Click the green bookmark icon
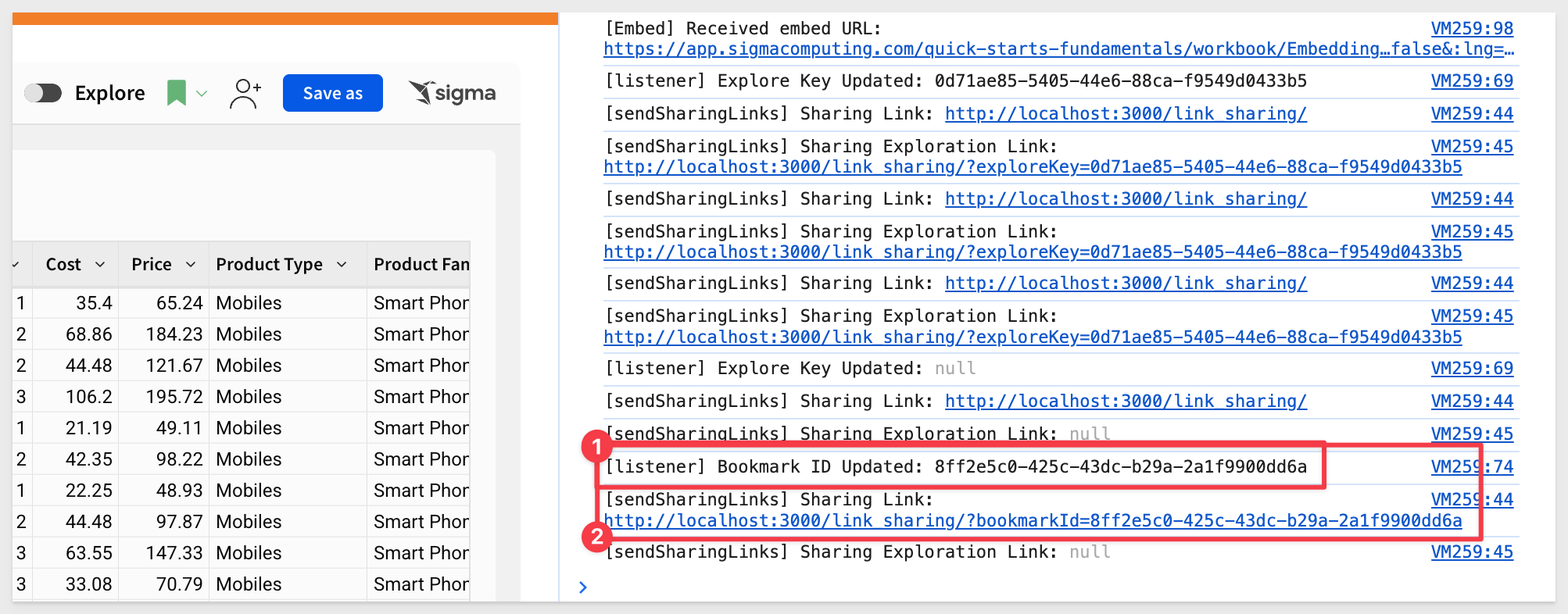This screenshot has width=1568, height=614. point(177,93)
